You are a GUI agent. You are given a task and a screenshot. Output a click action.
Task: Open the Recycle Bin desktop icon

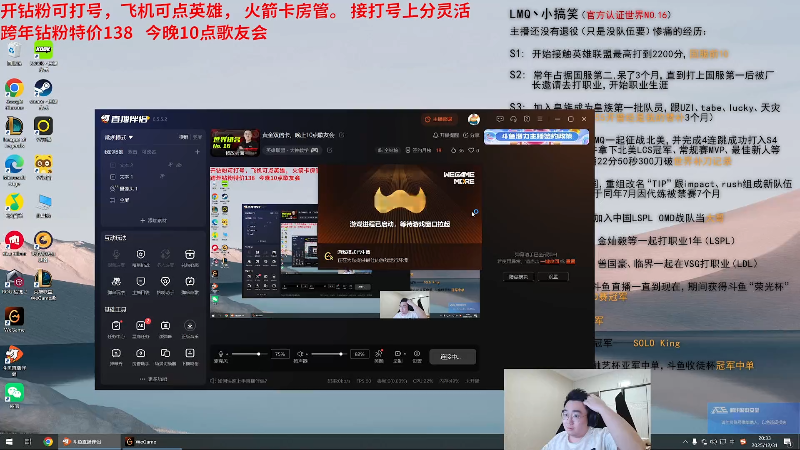click(x=14, y=54)
